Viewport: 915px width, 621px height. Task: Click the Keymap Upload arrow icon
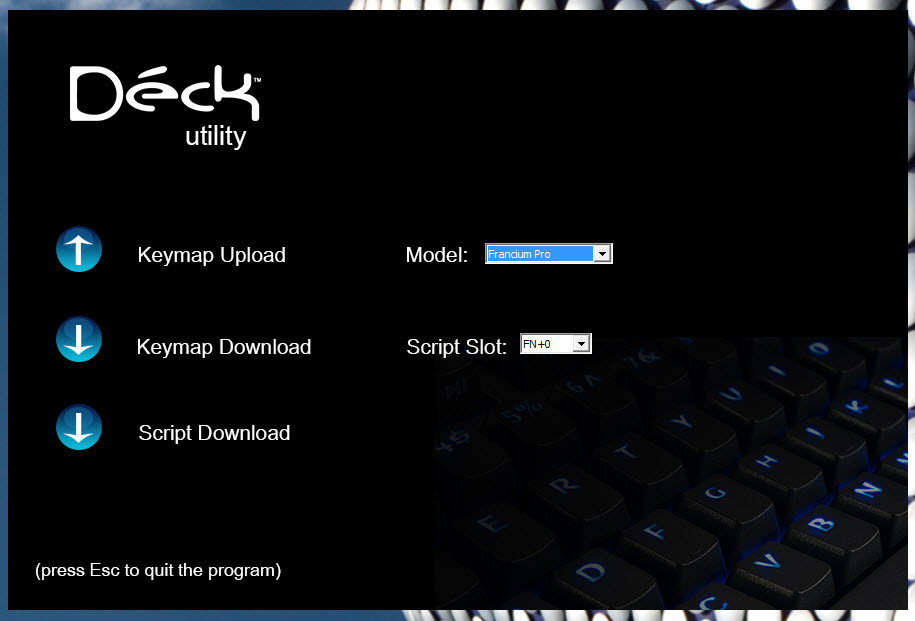pyautogui.click(x=79, y=249)
